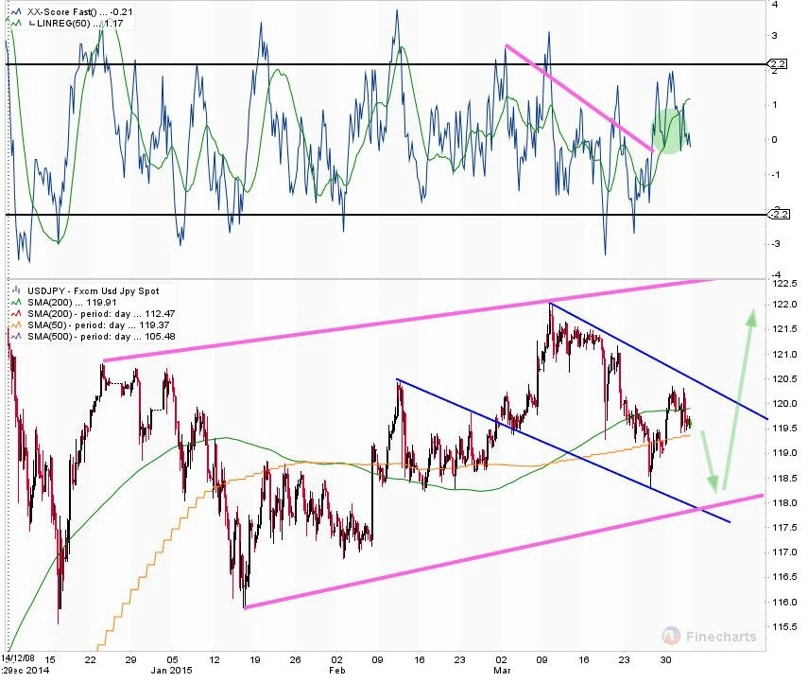Click the green upward projection arrow
808x683 pixels.
click(738, 399)
